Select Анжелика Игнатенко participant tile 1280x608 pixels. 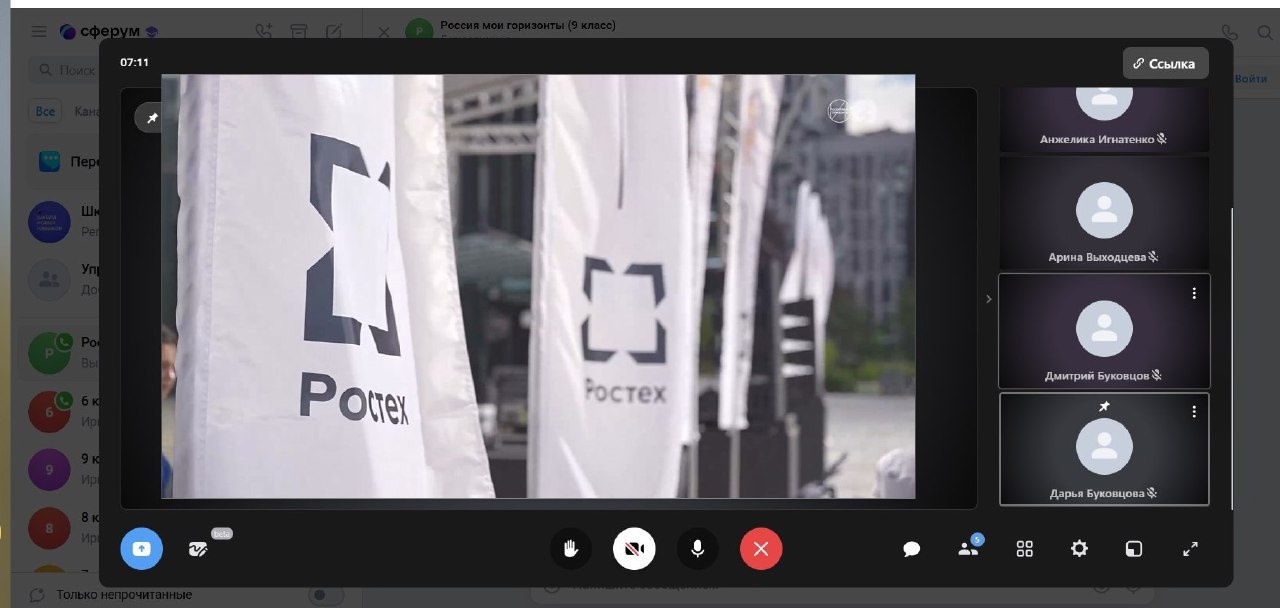pyautogui.click(x=1104, y=119)
